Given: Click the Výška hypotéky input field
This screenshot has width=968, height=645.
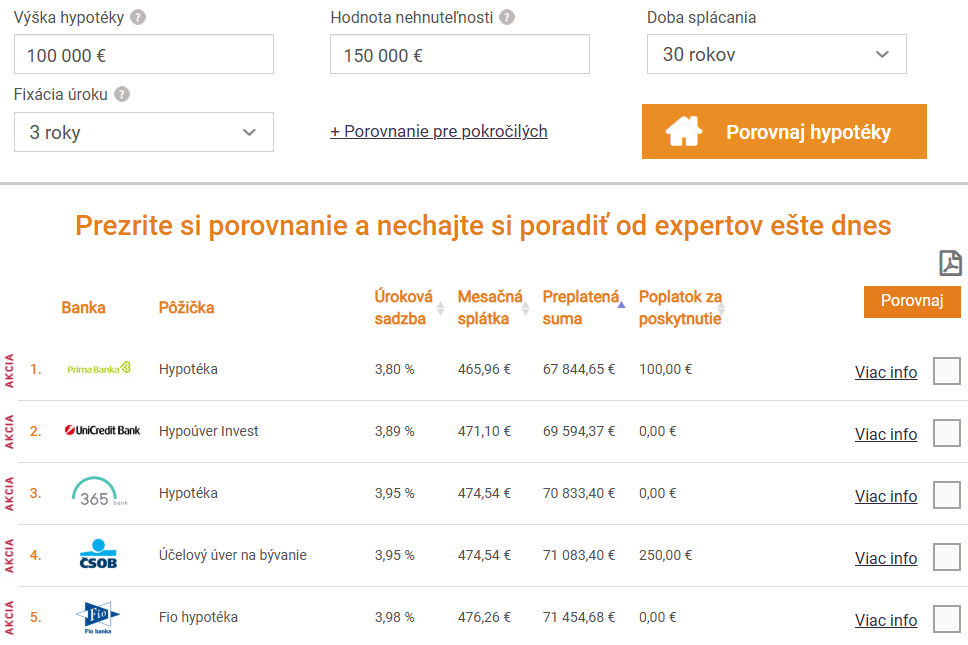Looking at the screenshot, I should [143, 54].
